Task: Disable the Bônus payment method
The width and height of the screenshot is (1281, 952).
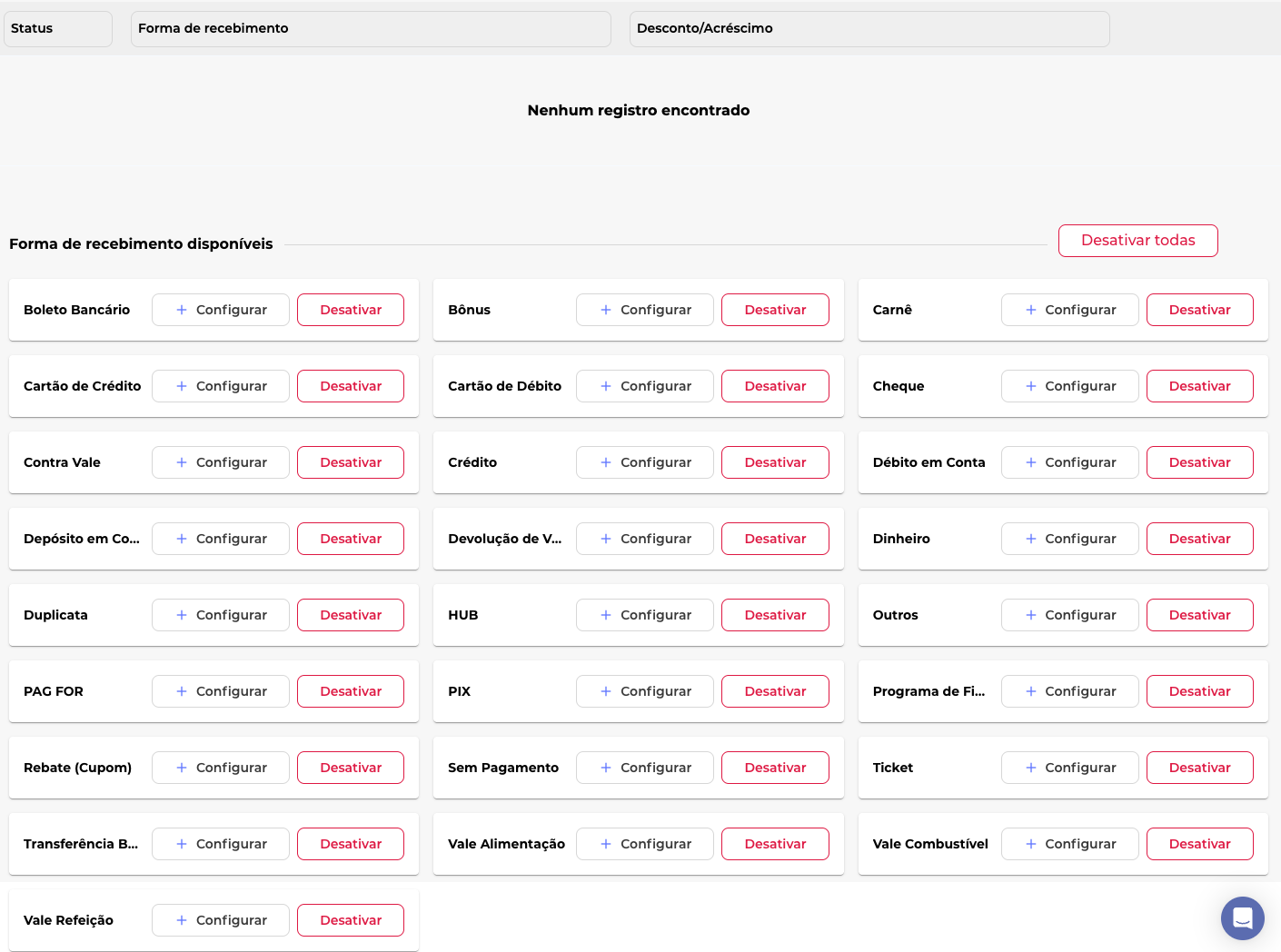Action: (775, 310)
